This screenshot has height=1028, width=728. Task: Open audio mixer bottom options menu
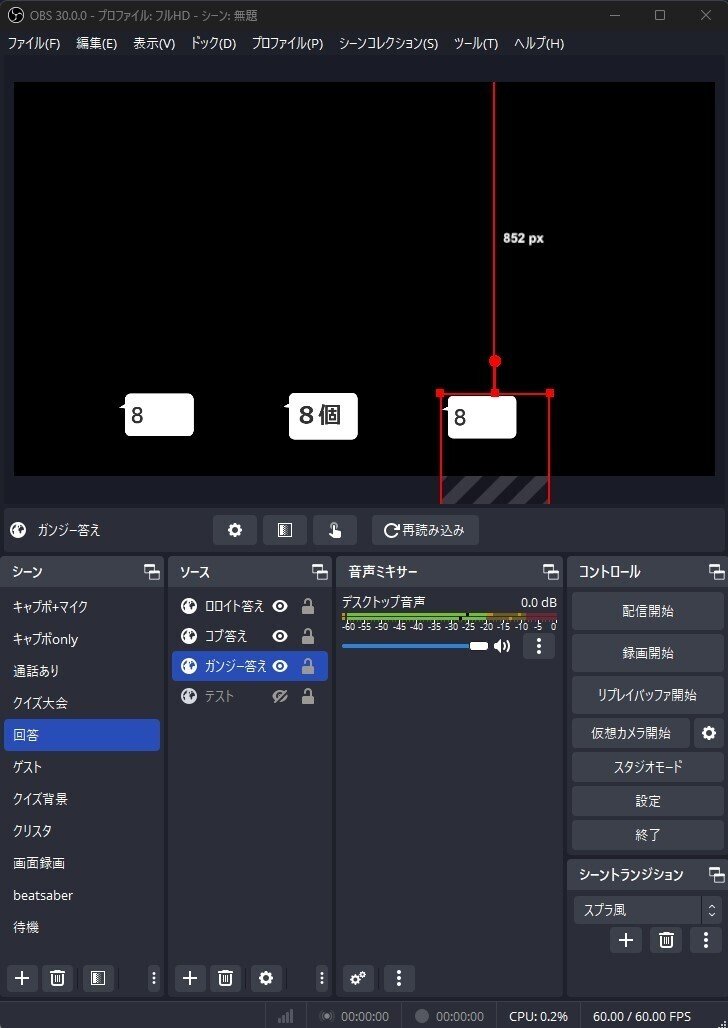(x=399, y=978)
